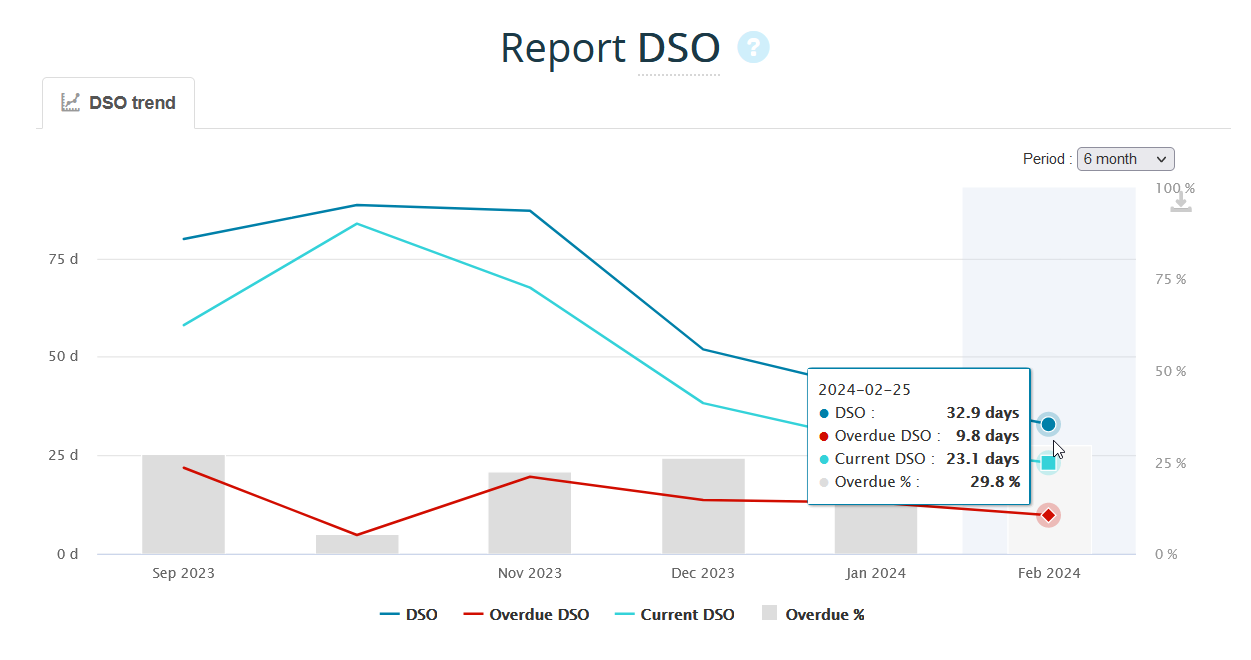Click the red Overdue DSO diamond marker
Image resolution: width=1251 pixels, height=660 pixels.
pyautogui.click(x=1048, y=515)
